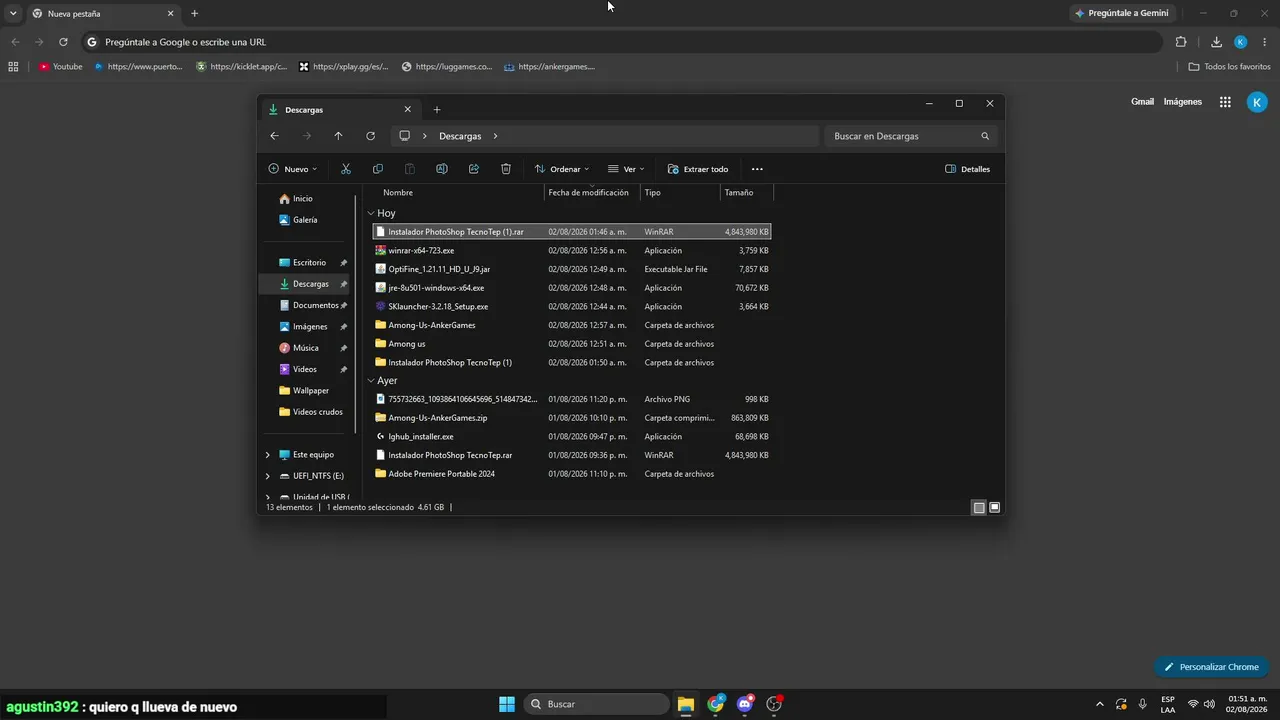The image size is (1280, 720).
Task: Open the ankergames bookmark
Action: click(x=549, y=67)
